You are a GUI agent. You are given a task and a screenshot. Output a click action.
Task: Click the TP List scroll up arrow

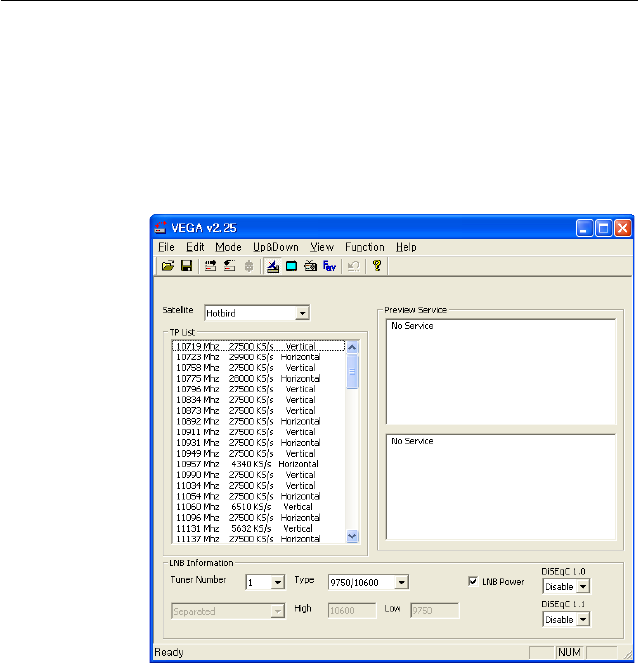click(x=352, y=348)
